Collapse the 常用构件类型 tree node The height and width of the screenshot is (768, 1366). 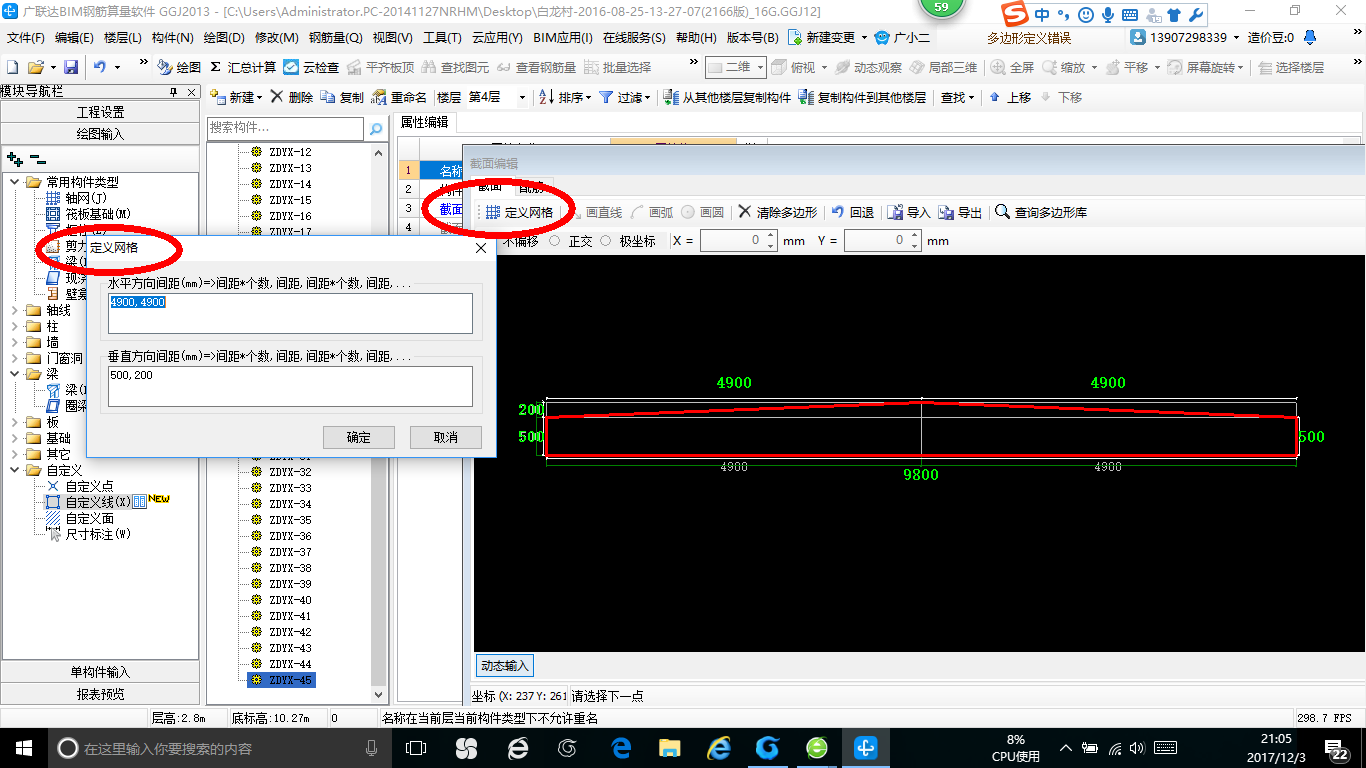coord(15,182)
